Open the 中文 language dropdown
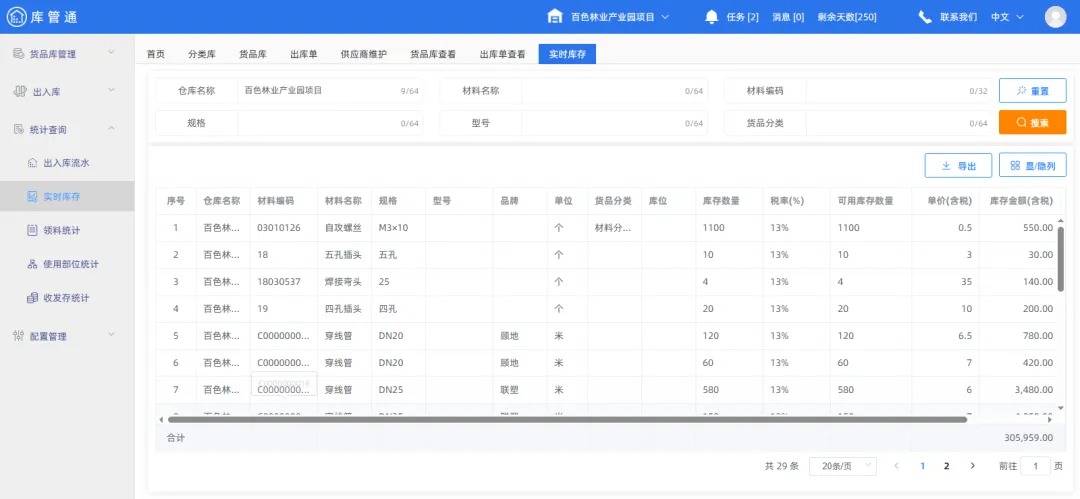 point(1007,17)
